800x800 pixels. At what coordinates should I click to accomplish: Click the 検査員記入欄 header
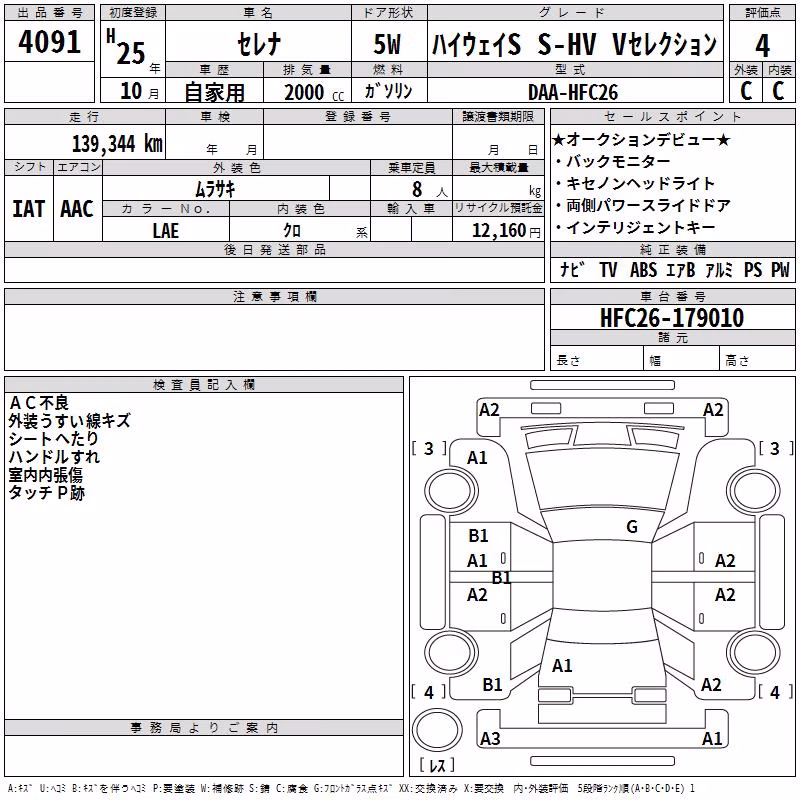coord(204,385)
